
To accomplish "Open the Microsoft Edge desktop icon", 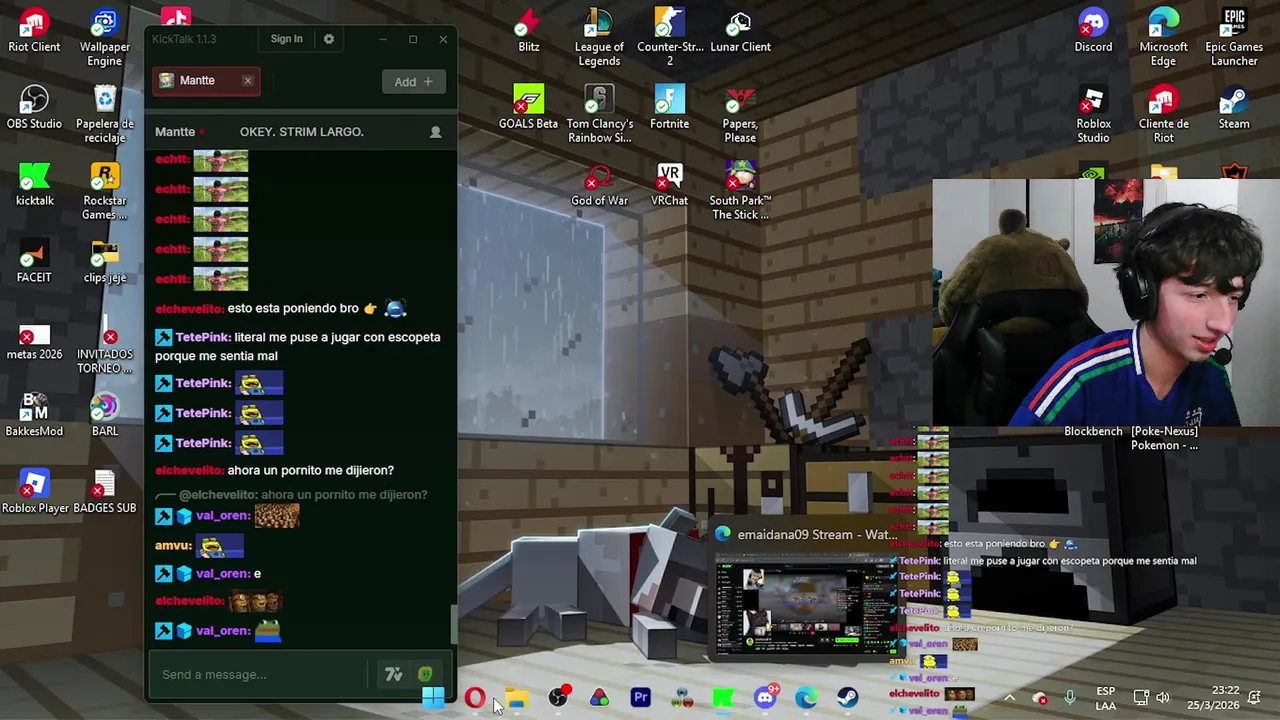I will [1163, 38].
